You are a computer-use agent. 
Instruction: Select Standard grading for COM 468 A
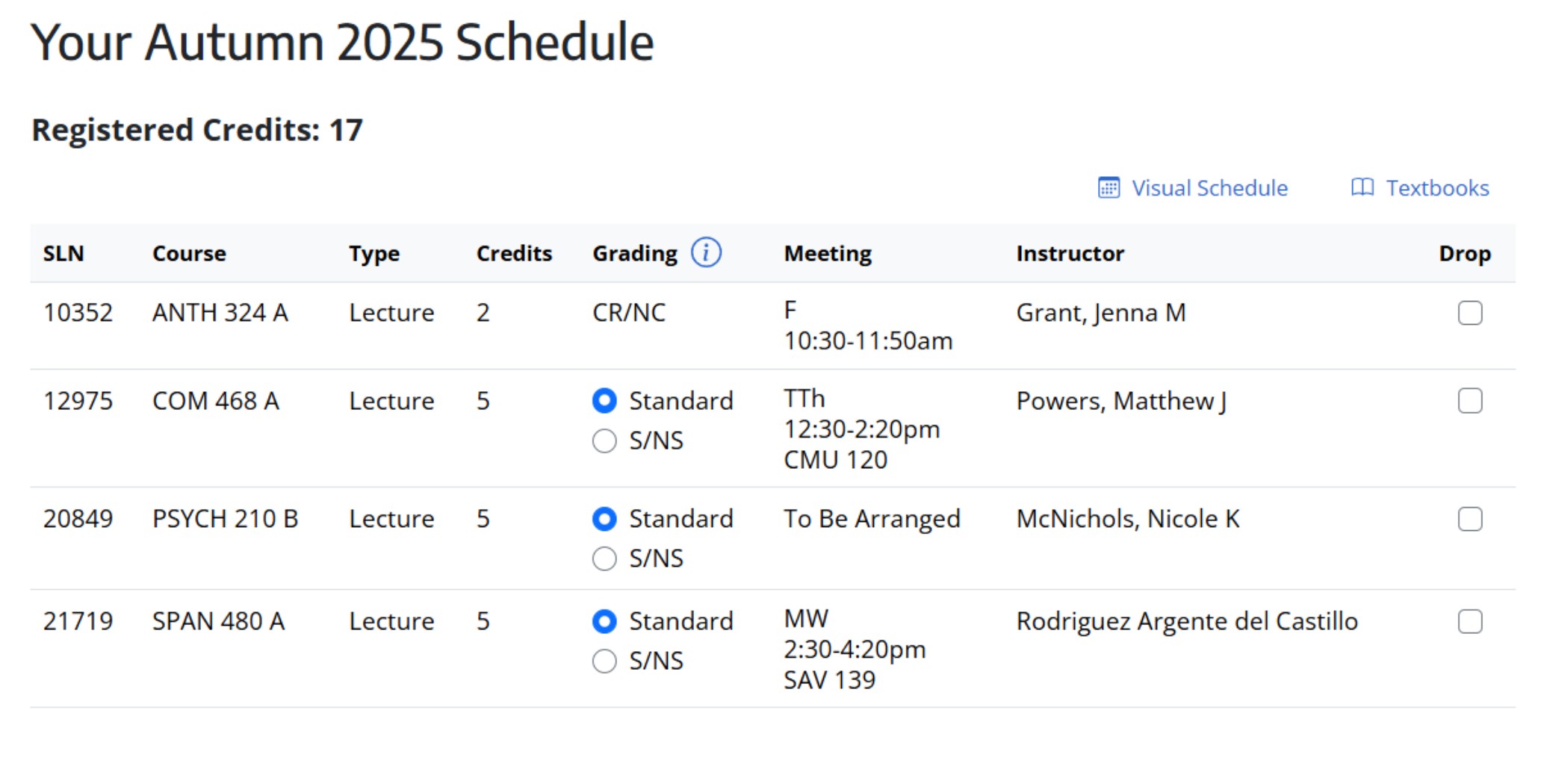(604, 401)
